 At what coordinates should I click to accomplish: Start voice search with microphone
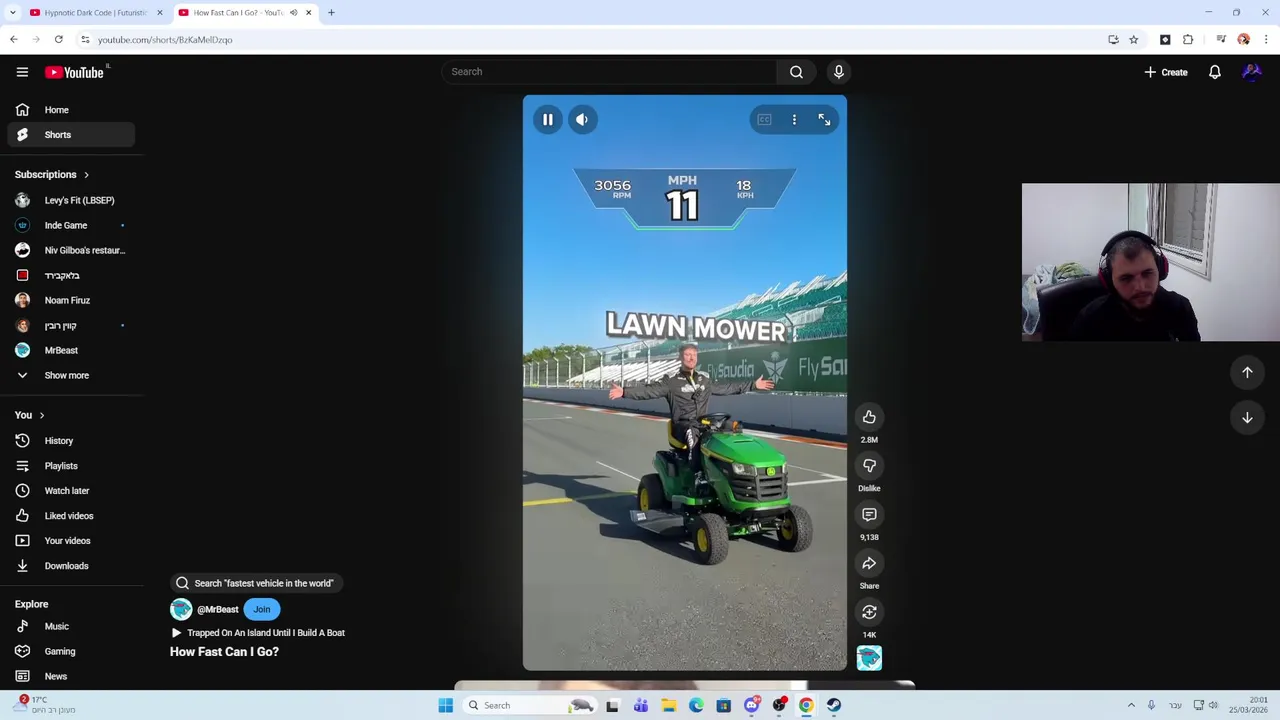click(x=839, y=72)
